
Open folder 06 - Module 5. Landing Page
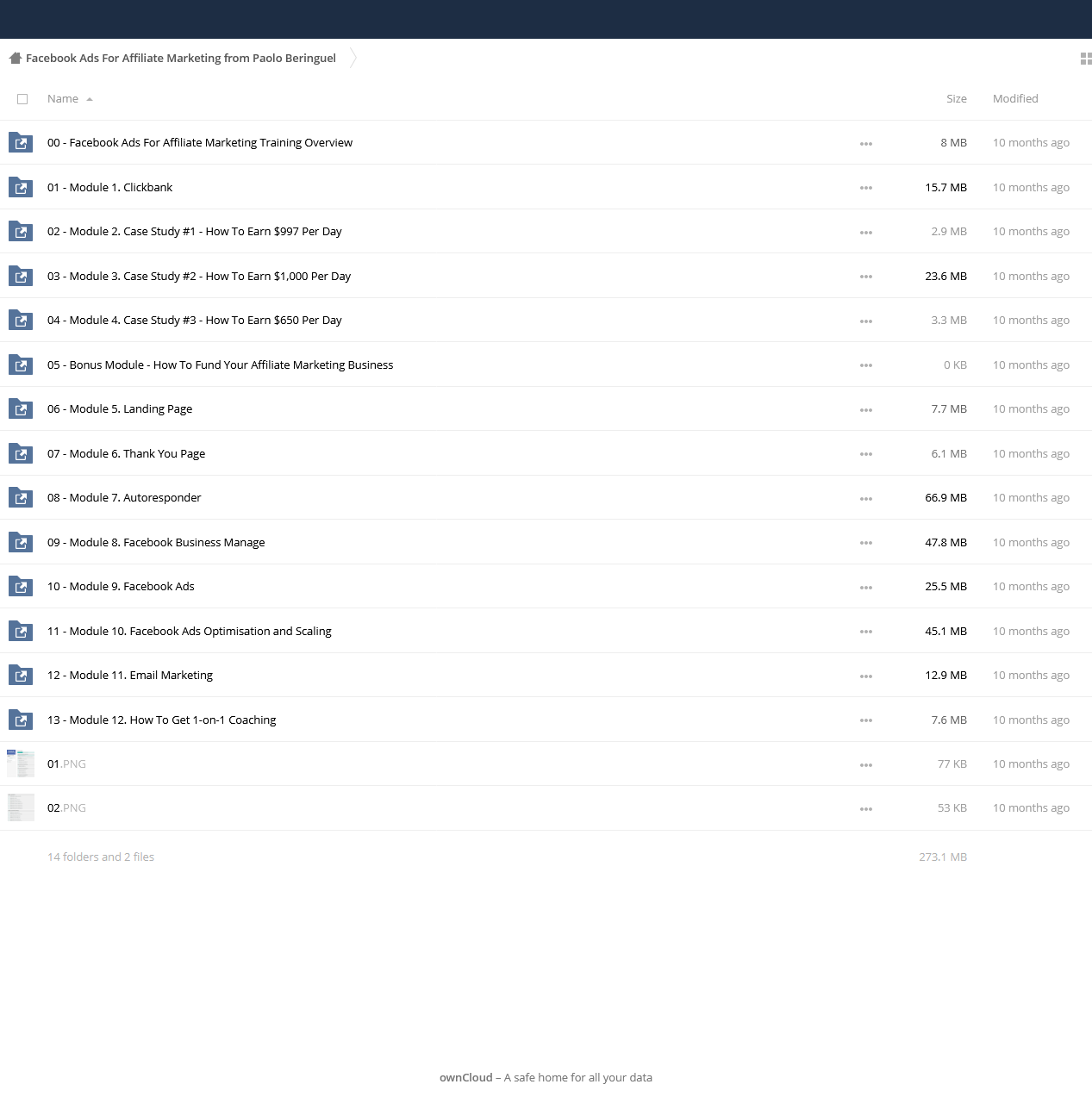[120, 409]
